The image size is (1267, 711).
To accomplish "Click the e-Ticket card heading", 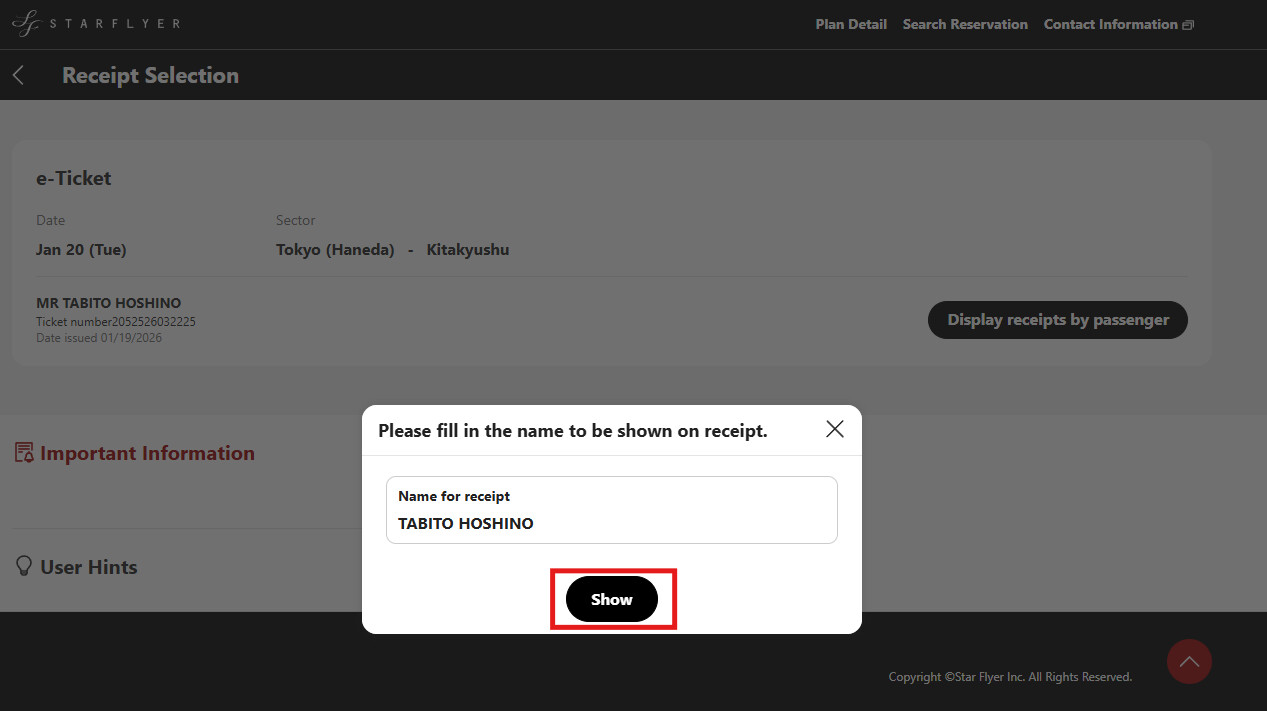I will click(x=74, y=178).
